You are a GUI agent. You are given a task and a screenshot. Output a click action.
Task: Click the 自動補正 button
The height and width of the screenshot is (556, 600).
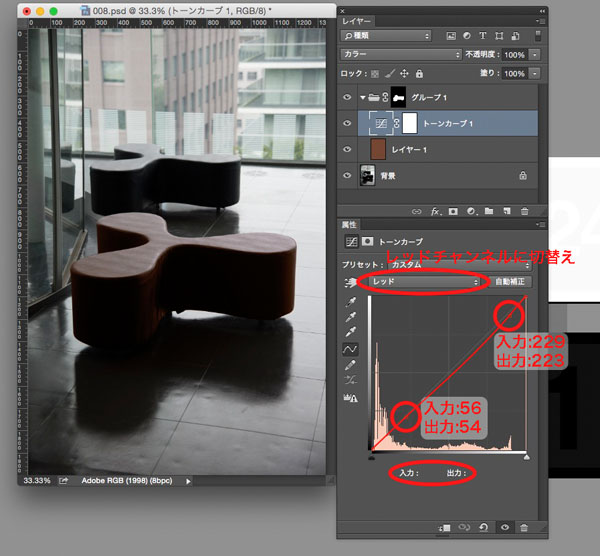coord(511,282)
